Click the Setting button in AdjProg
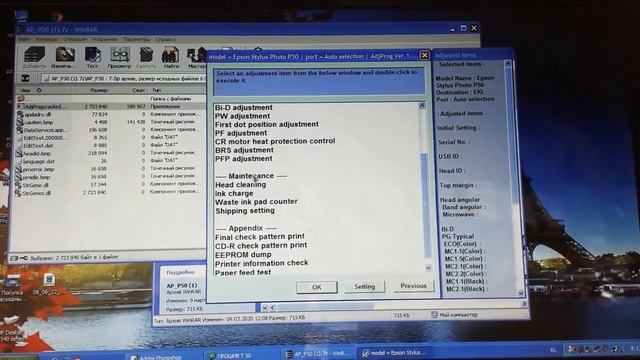This screenshot has width=640, height=360. click(x=364, y=287)
